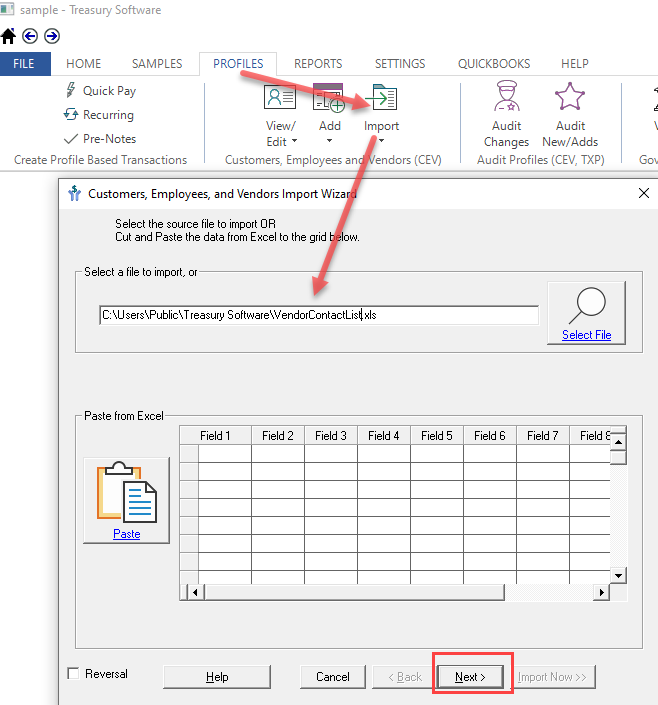Viewport: 658px width, 705px height.
Task: Switch to the REPORTS ribbon tab
Action: [x=318, y=64]
